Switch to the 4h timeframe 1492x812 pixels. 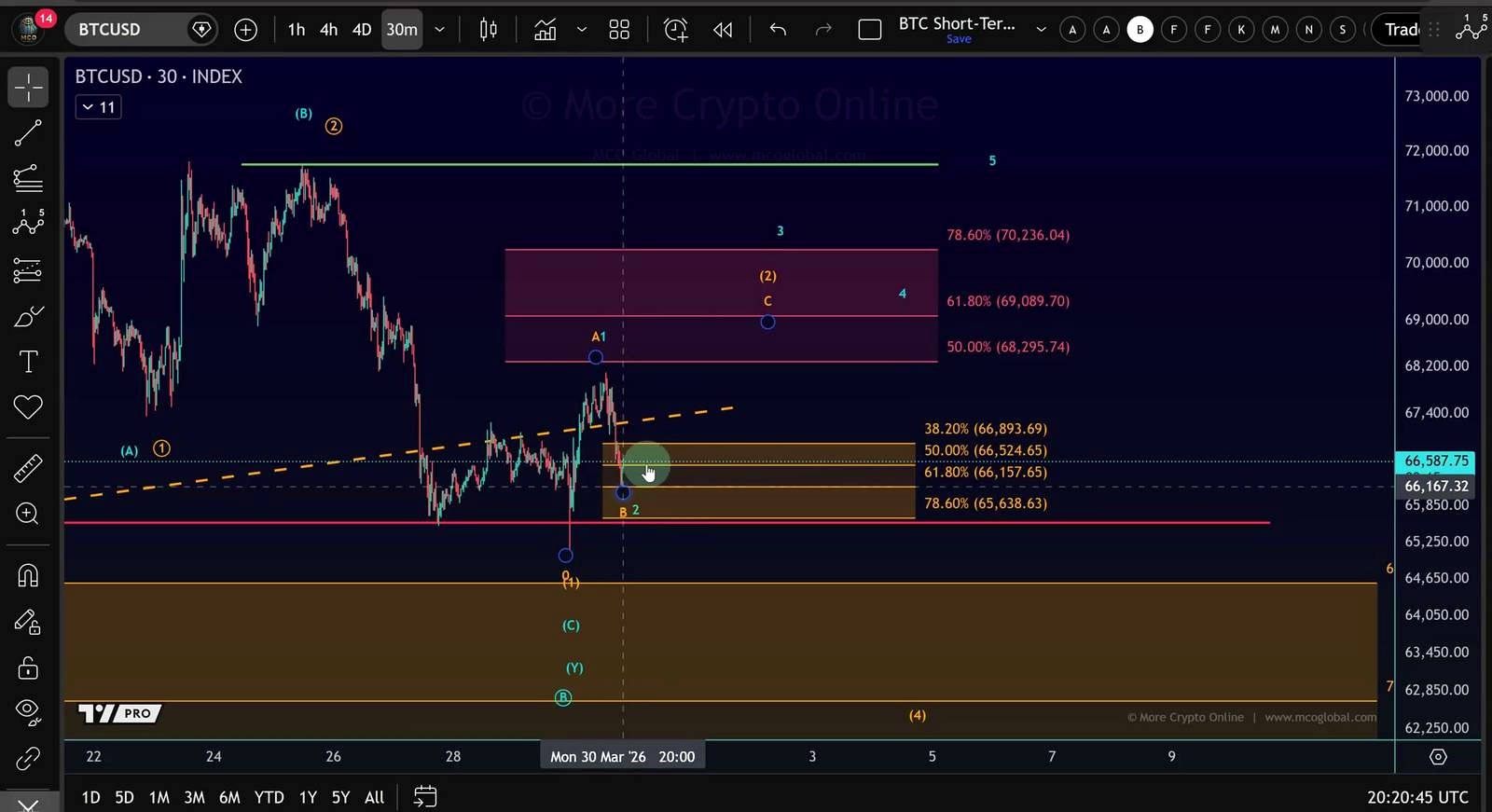pyautogui.click(x=328, y=30)
